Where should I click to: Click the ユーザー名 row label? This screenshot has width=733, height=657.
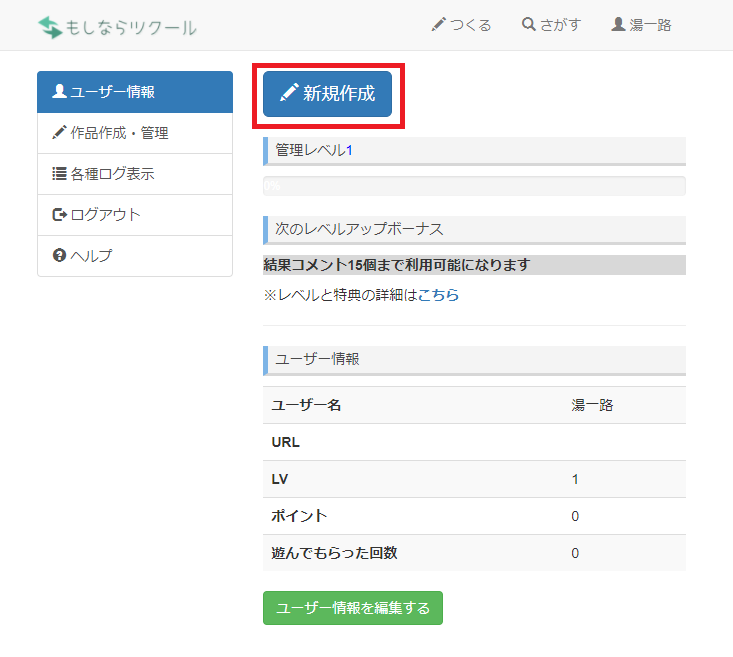(x=307, y=405)
